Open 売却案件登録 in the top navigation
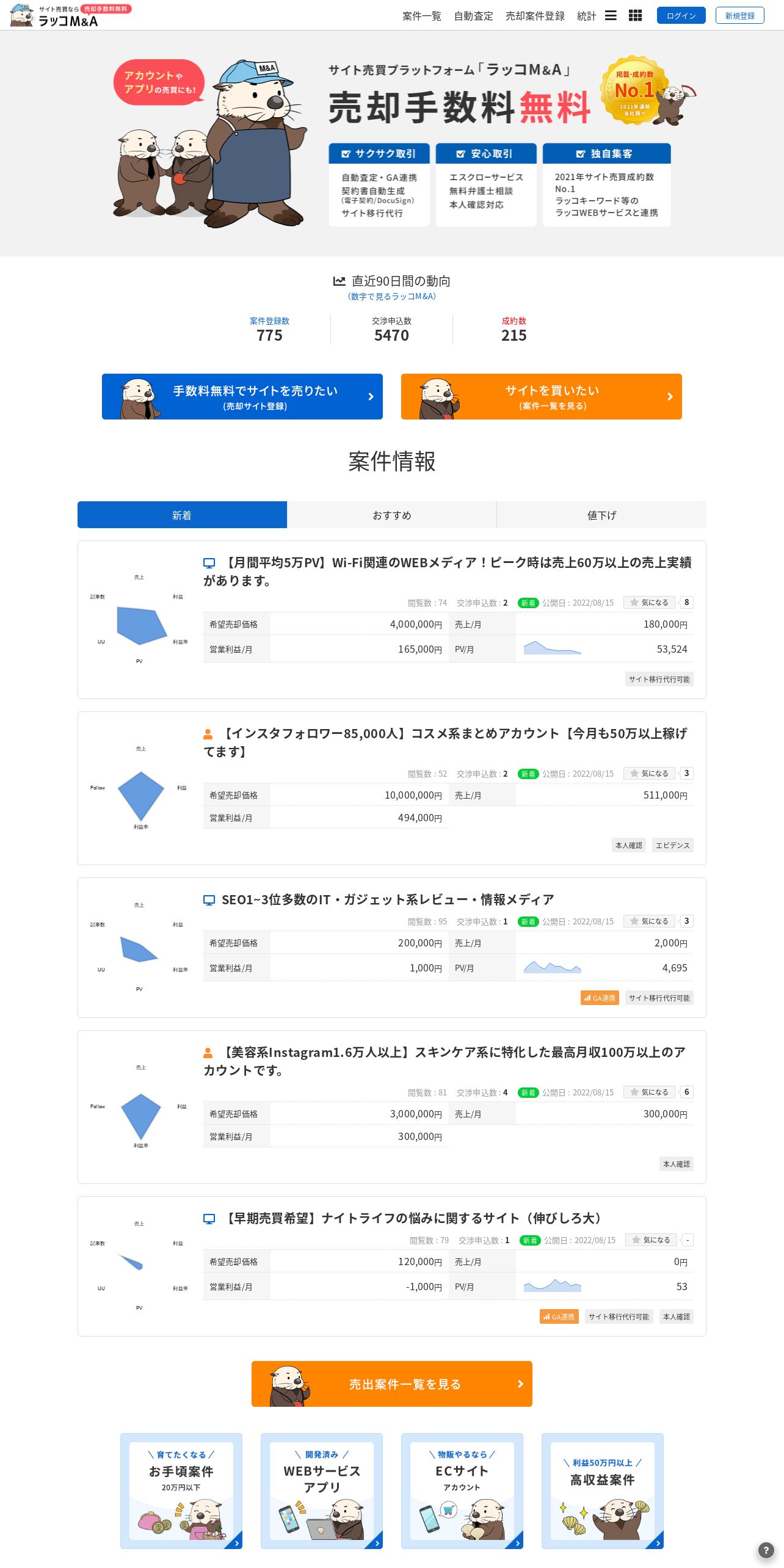The height and width of the screenshot is (1568, 784). (x=535, y=16)
